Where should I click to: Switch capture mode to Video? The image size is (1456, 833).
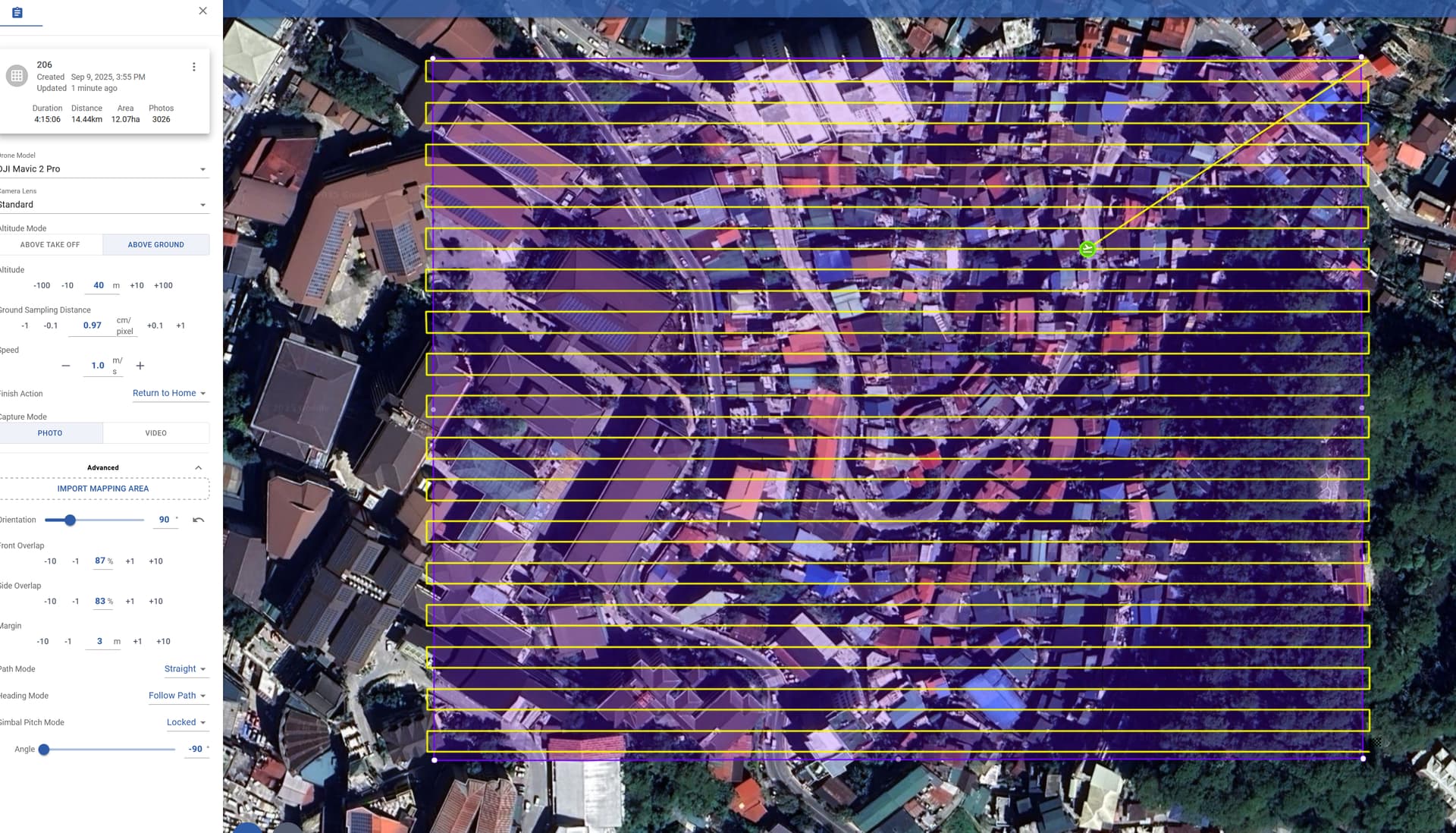[155, 433]
